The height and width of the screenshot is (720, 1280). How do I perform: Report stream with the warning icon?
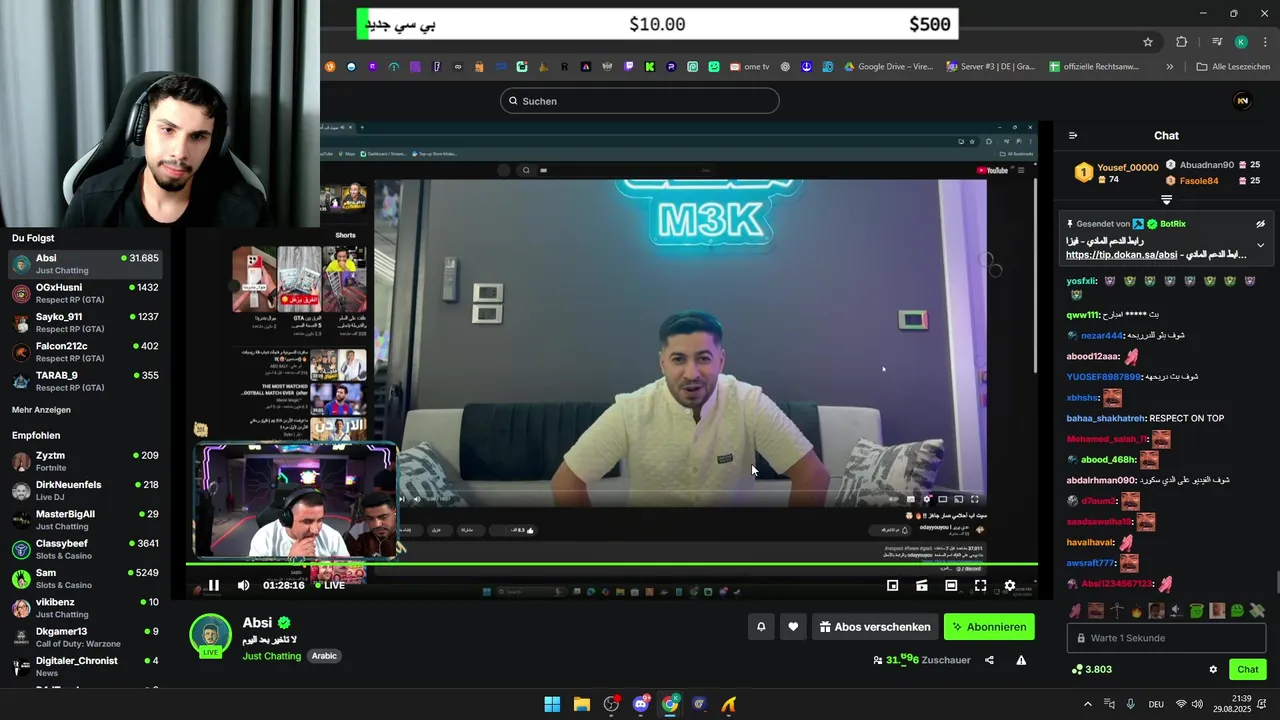(x=1021, y=660)
